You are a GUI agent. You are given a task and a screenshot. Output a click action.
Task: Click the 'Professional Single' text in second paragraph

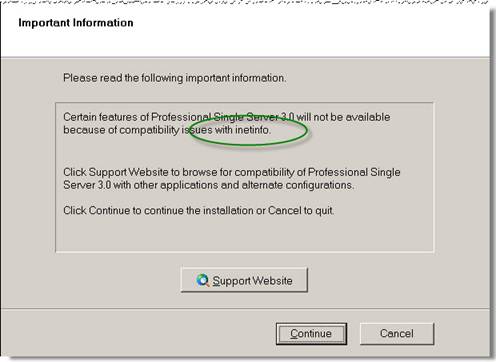(x=354, y=172)
